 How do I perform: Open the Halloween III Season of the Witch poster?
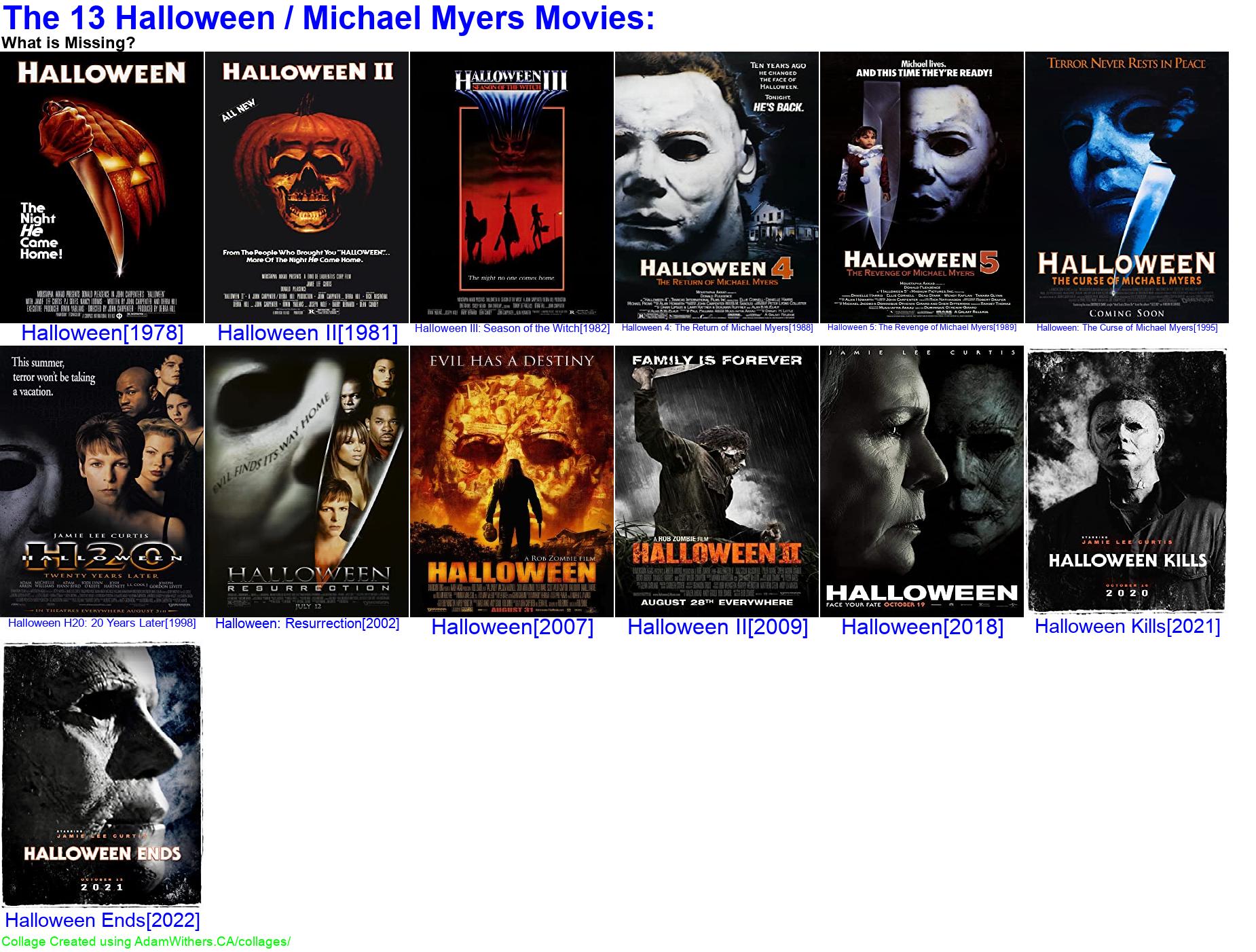tap(512, 187)
